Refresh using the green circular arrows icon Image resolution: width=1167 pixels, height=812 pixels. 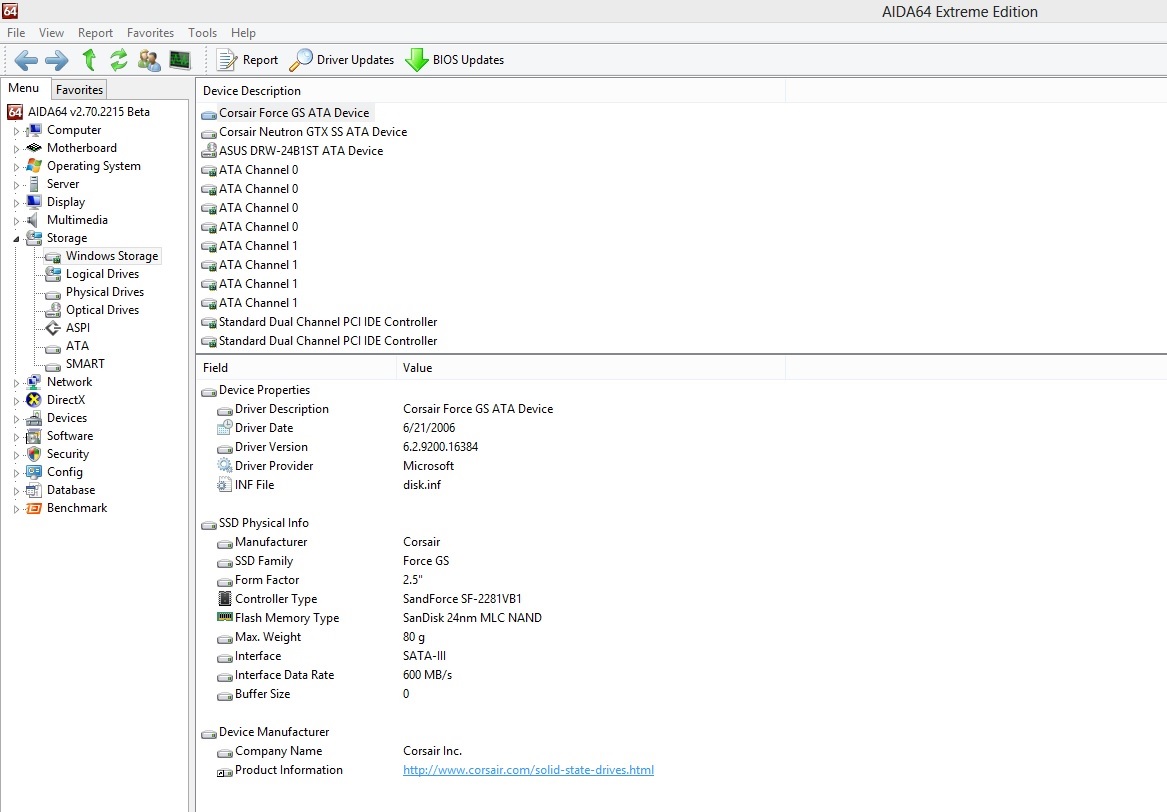[119, 60]
